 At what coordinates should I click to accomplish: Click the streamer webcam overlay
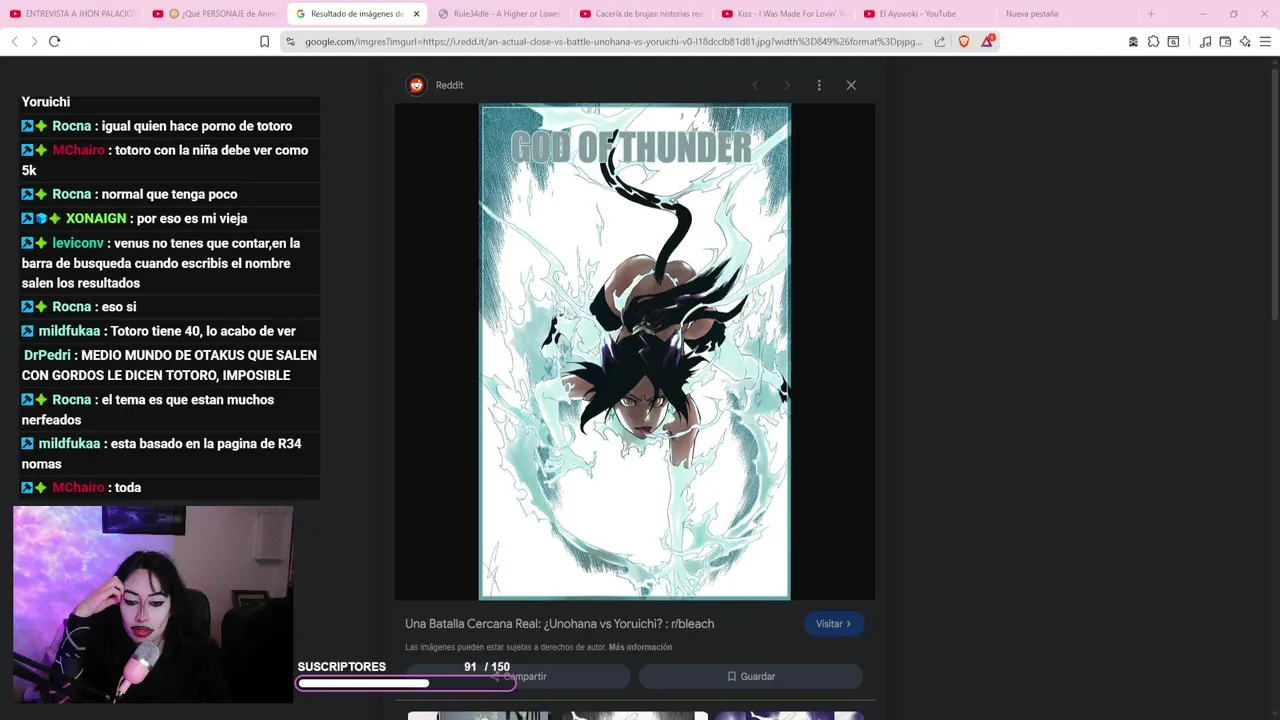coord(153,604)
